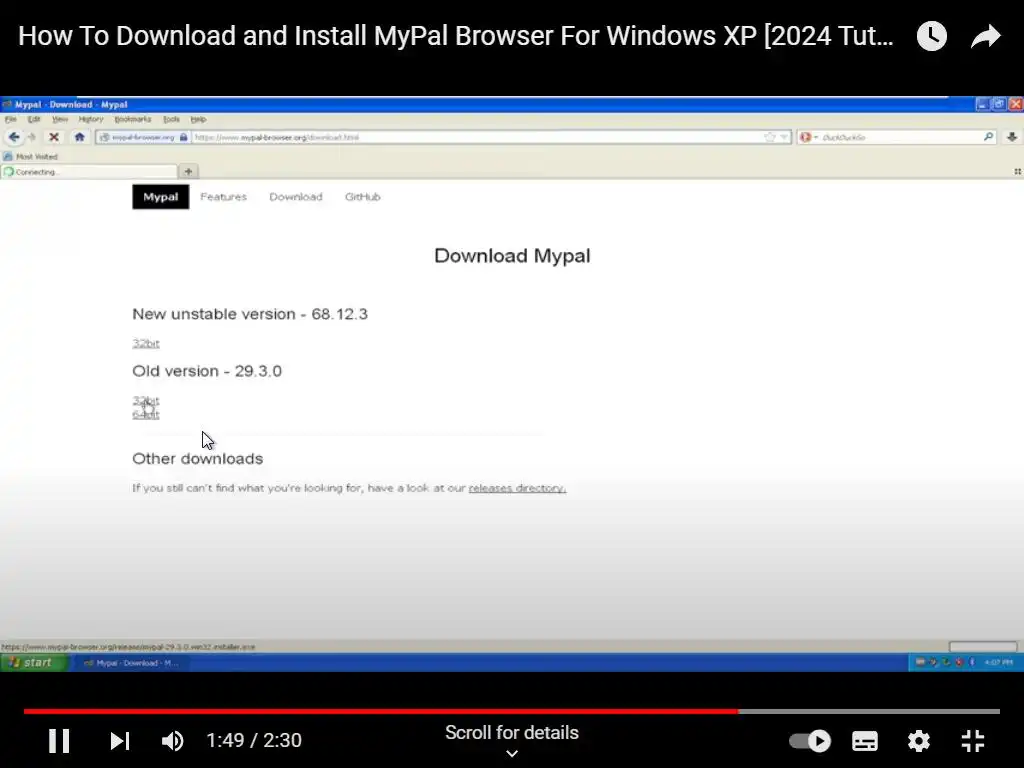Viewport: 1024px width, 768px height.
Task: Stop the page loading with the X button
Action: click(54, 137)
